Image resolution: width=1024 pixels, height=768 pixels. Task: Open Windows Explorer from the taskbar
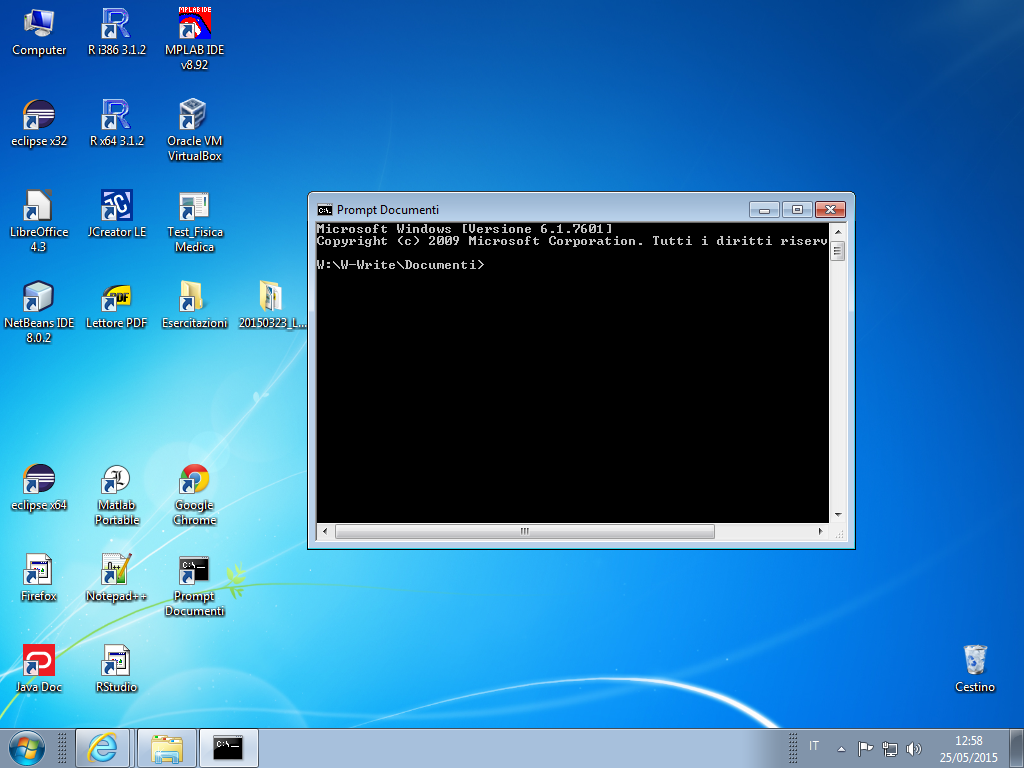click(x=166, y=748)
